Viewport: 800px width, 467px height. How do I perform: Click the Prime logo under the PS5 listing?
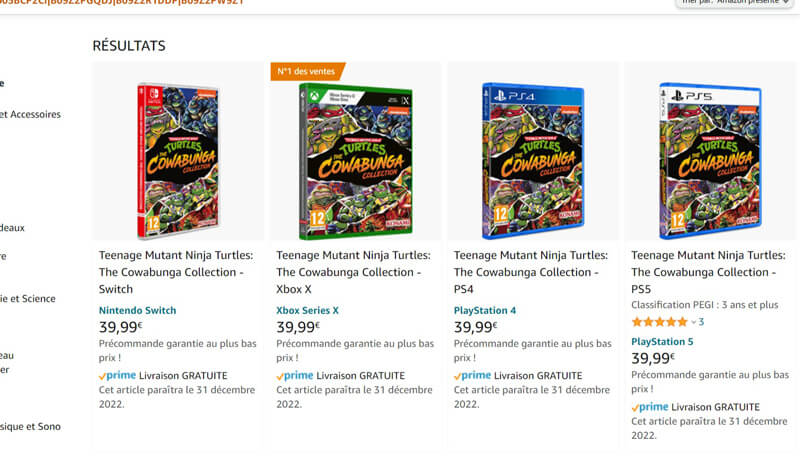(650, 407)
